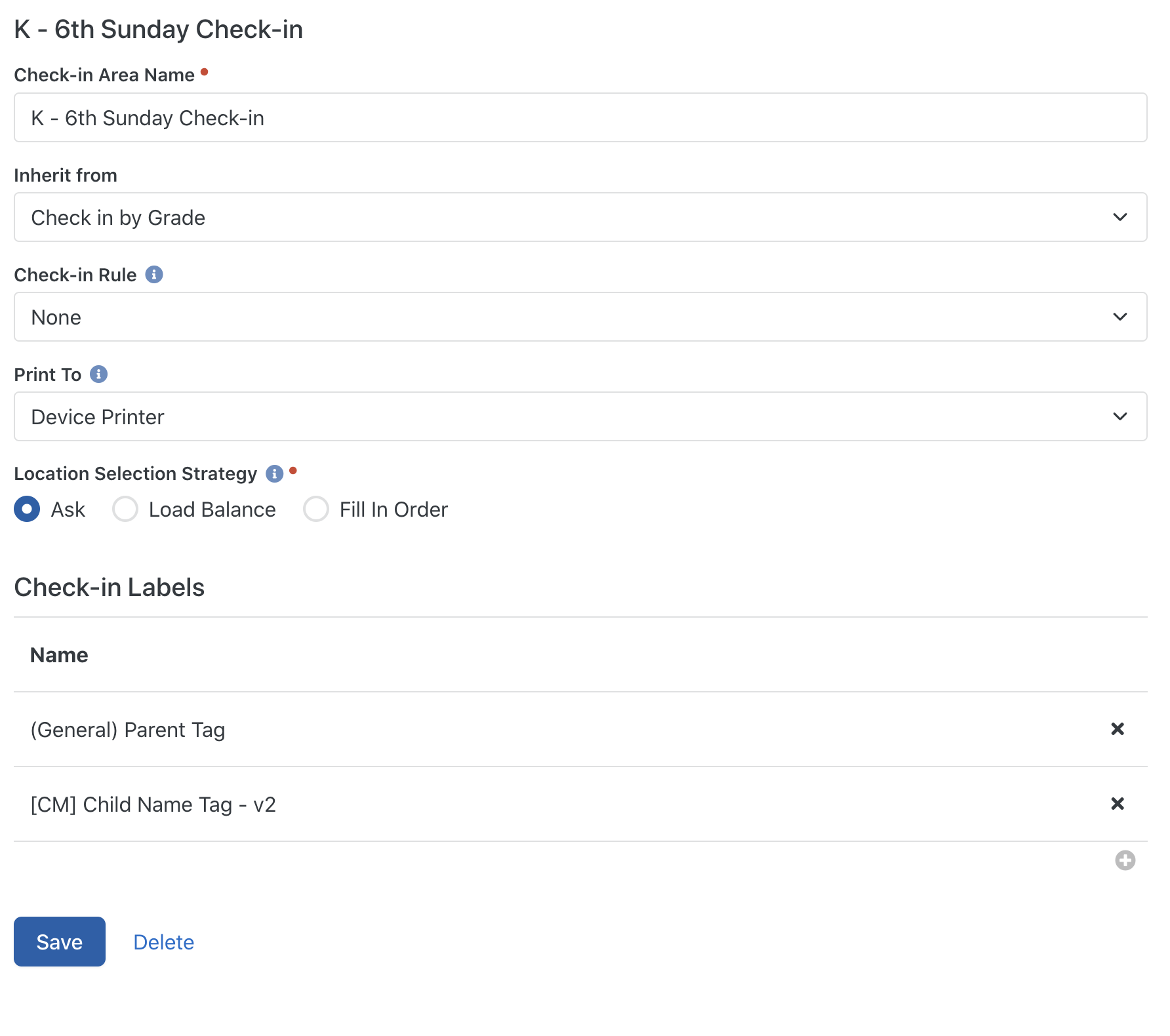The width and height of the screenshot is (1170, 1036).
Task: Click the Print To info icon
Action: (x=99, y=374)
